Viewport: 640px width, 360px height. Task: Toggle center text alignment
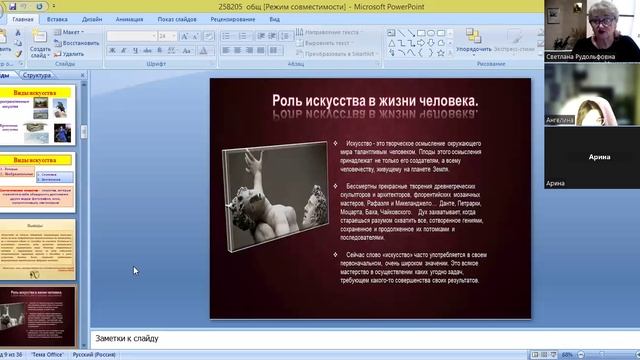pyautogui.click(x=238, y=51)
